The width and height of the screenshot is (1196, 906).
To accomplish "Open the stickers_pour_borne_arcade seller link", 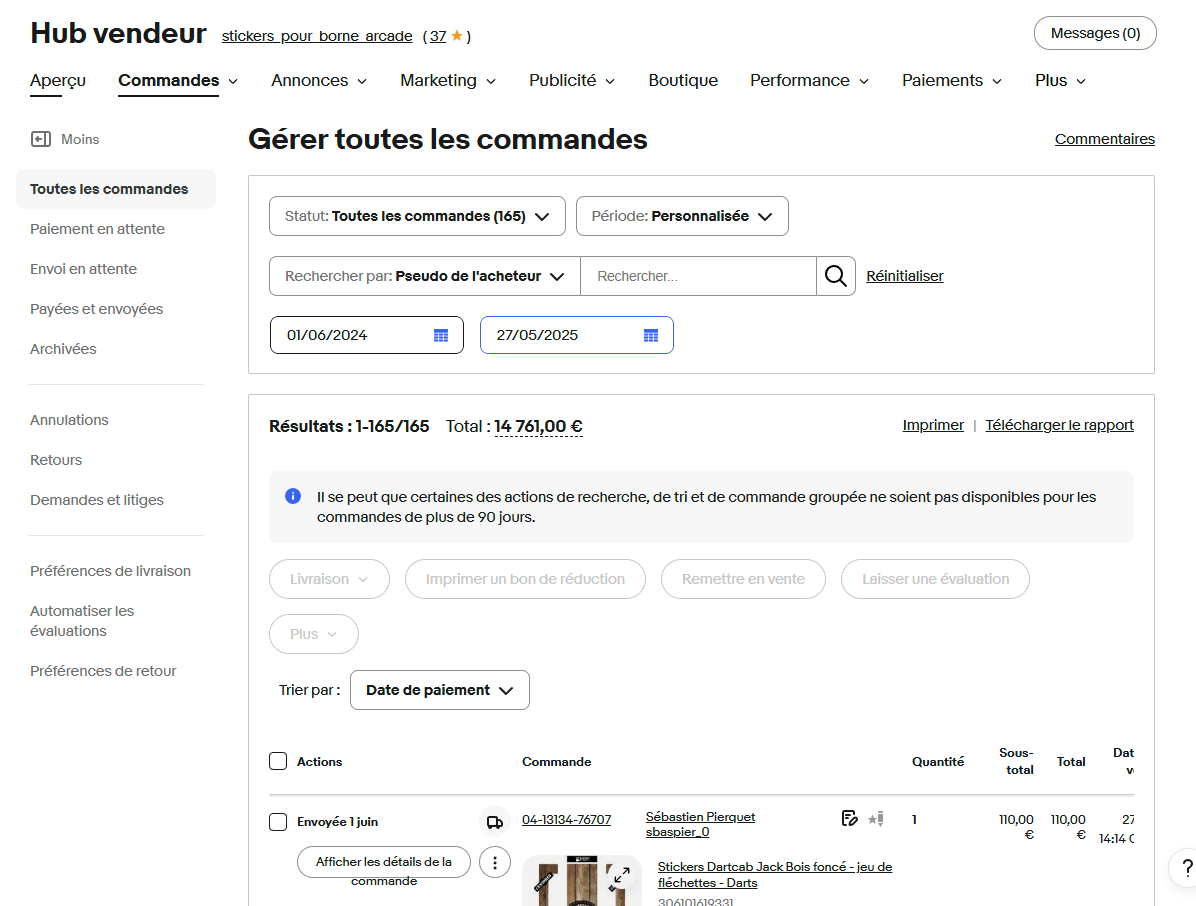I will click(317, 36).
